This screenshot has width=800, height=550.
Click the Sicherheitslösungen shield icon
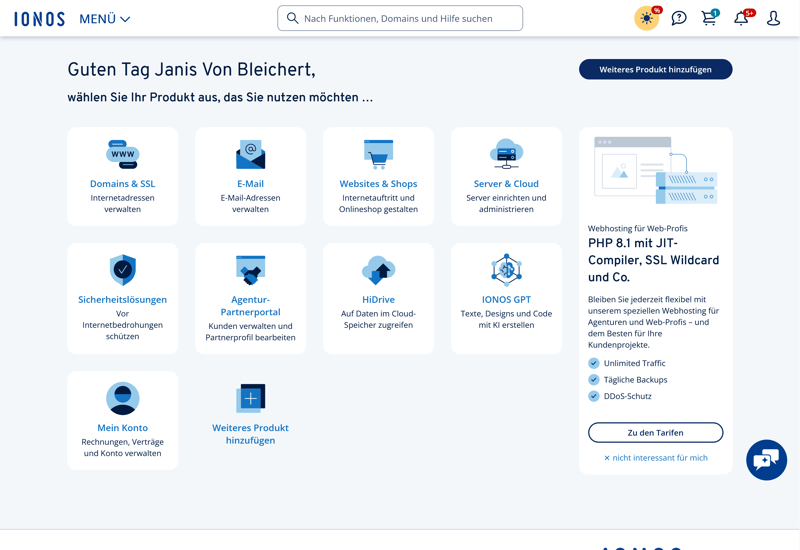click(122, 270)
